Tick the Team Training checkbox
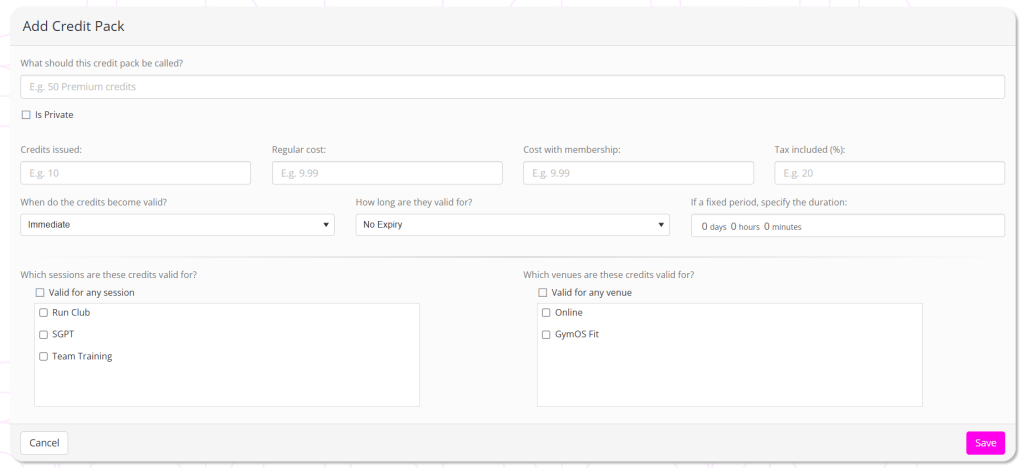This screenshot has width=1024, height=468. coord(43,357)
